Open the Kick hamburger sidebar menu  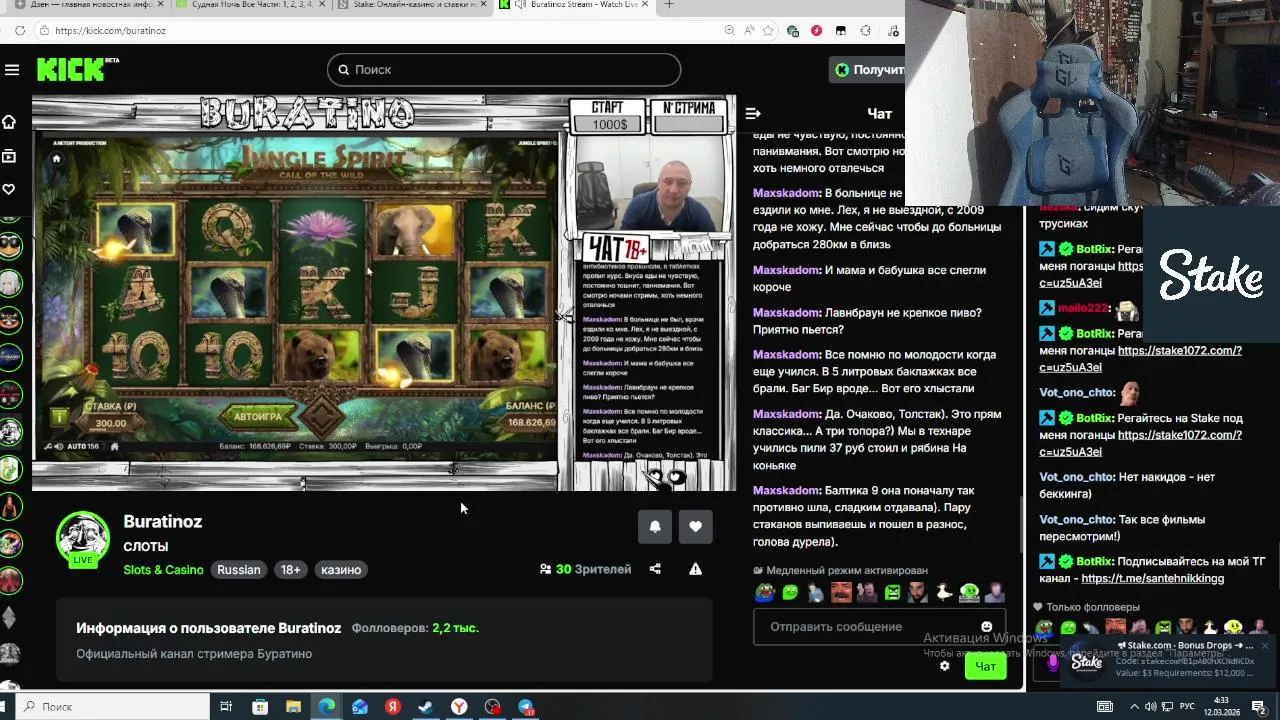tap(12, 70)
